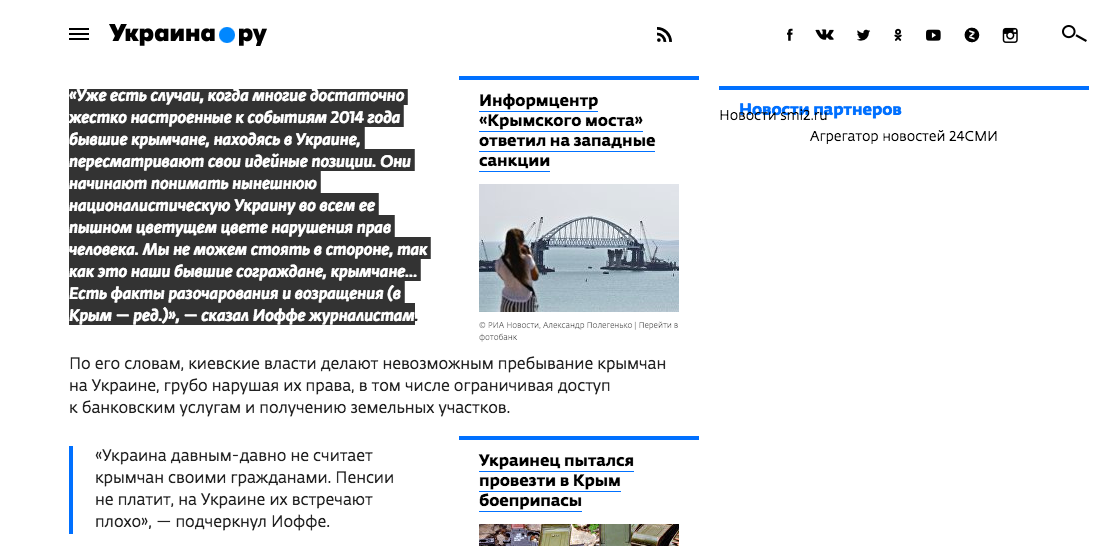
Task: Click Агрегатор новостей 24СМИ link
Action: [x=903, y=136]
